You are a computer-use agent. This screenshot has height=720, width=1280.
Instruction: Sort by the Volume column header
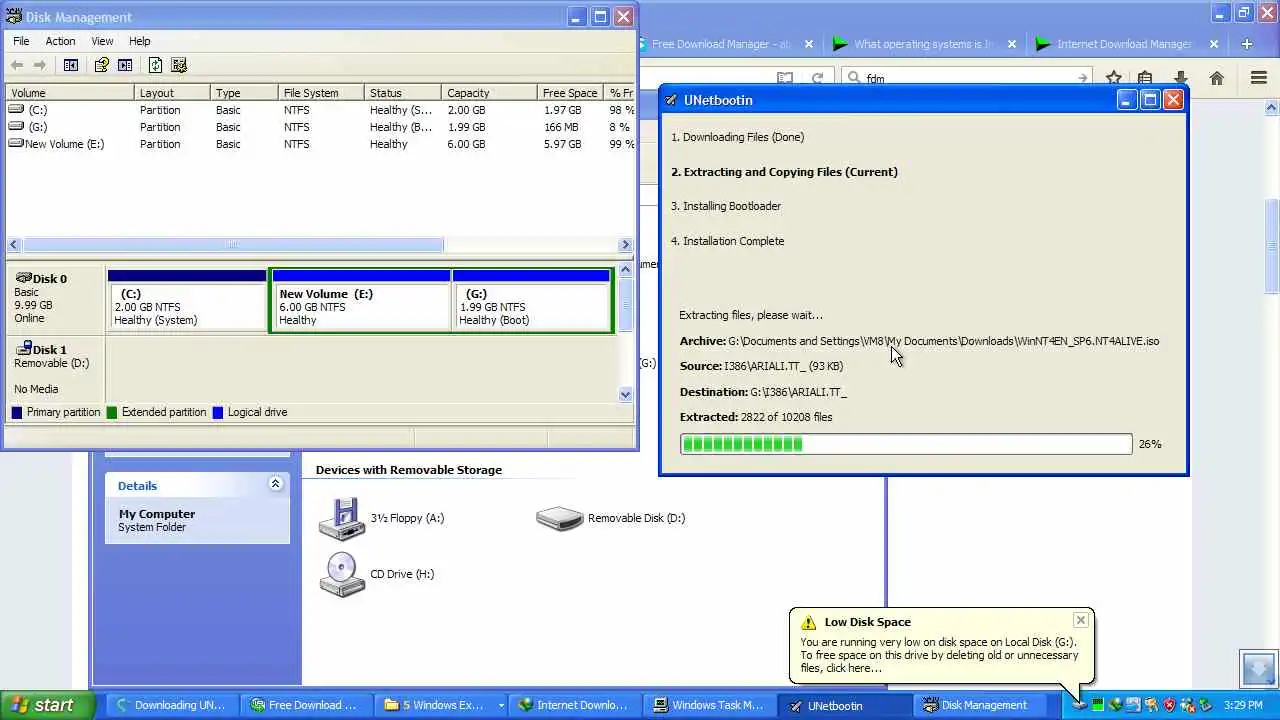[x=69, y=93]
